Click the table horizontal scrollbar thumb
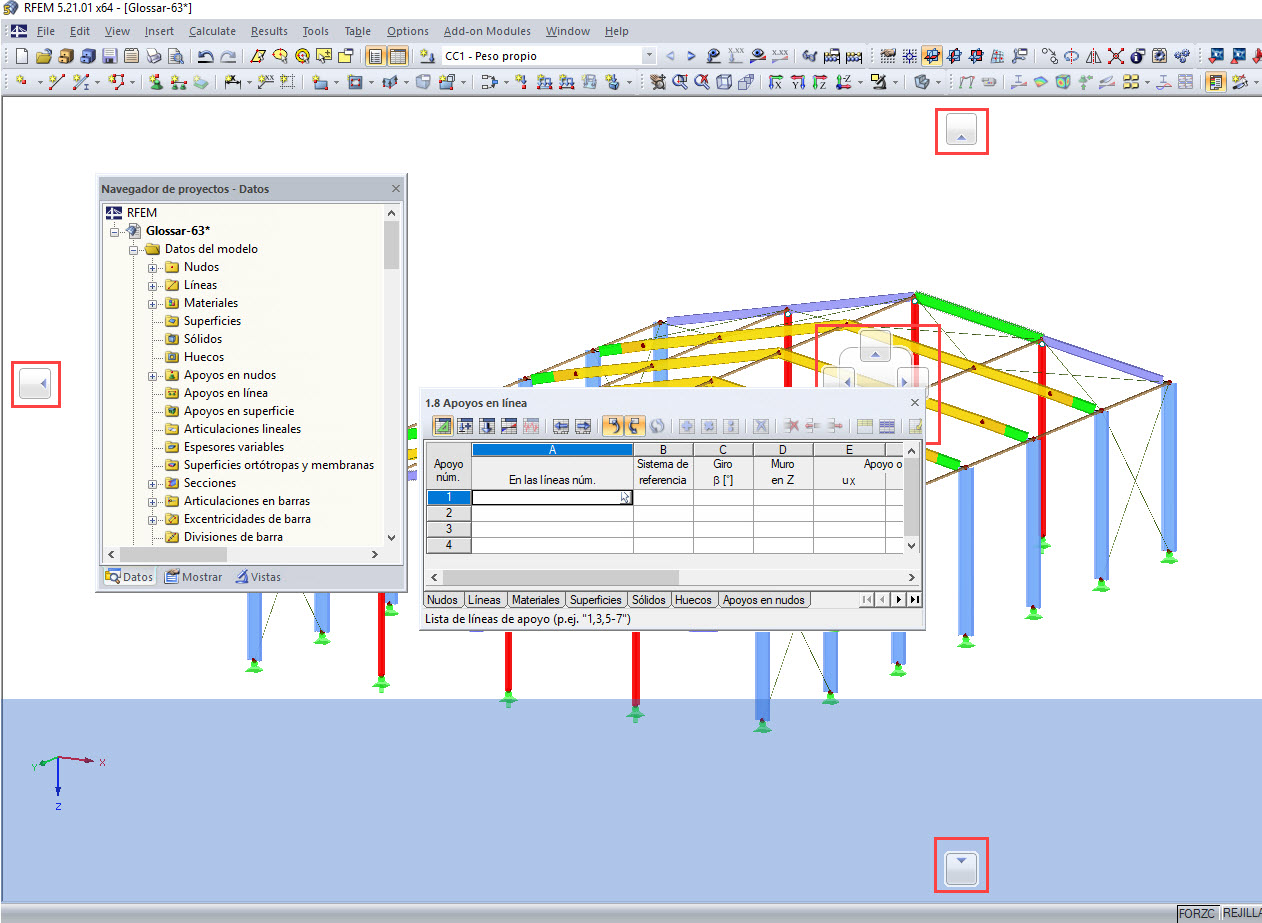1262x923 pixels. [x=561, y=577]
